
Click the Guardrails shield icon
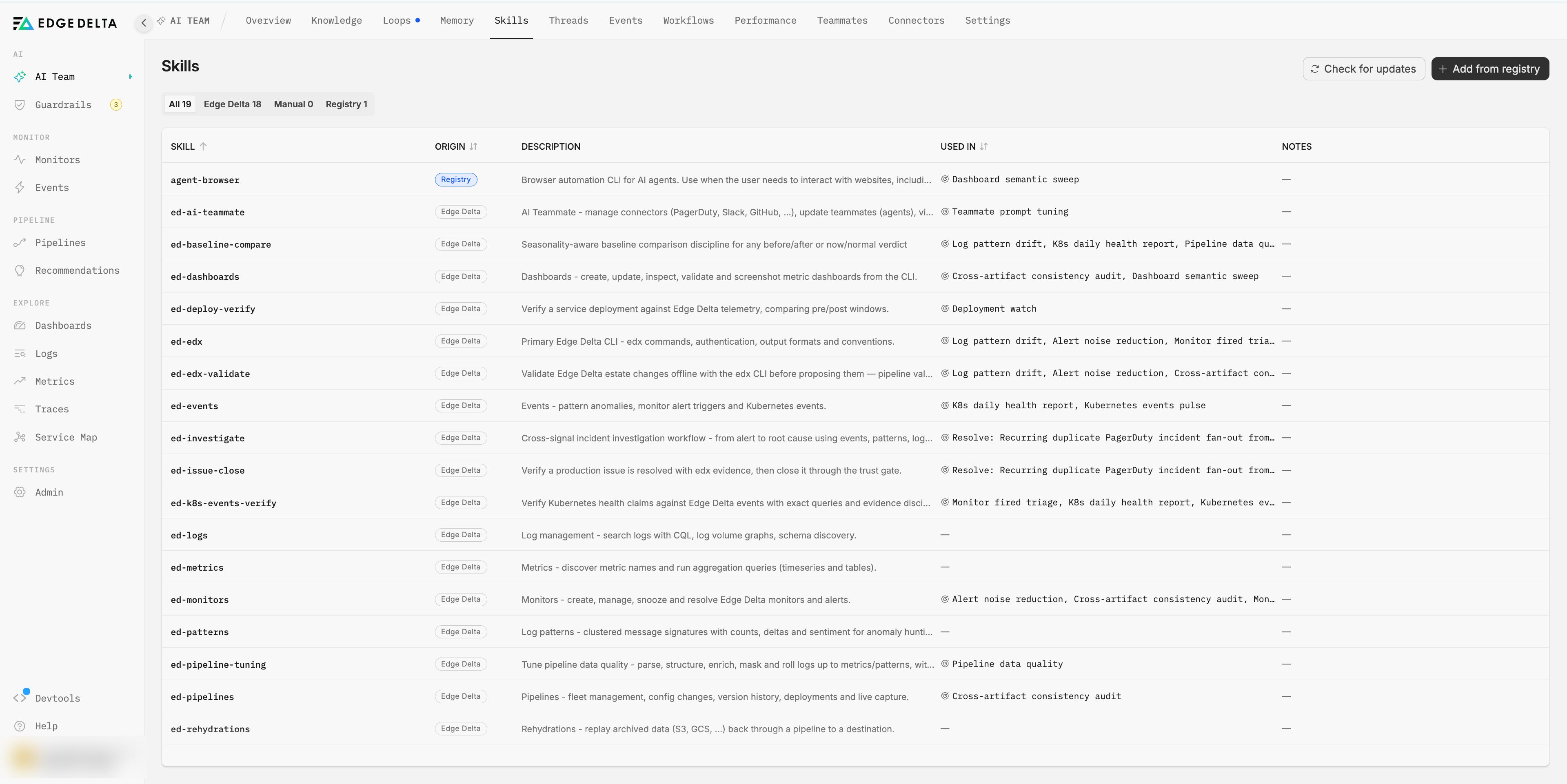tap(20, 104)
